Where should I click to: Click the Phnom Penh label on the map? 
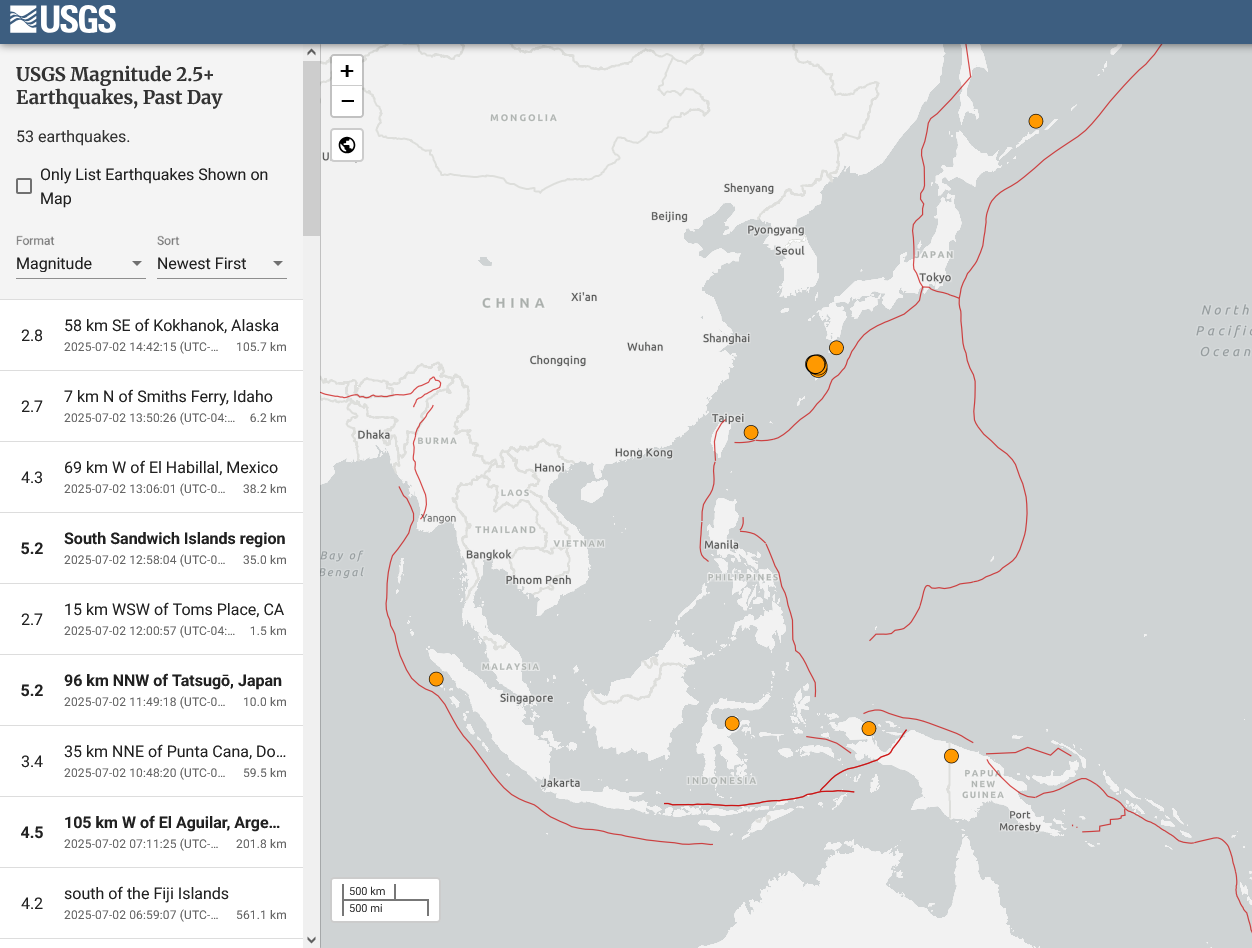[538, 580]
